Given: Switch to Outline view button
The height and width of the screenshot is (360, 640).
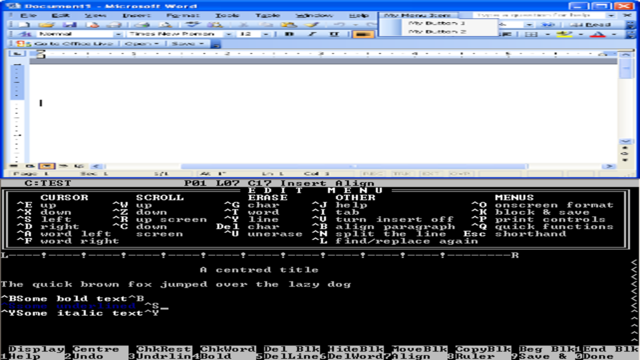Looking at the screenshot, I should tap(63, 166).
